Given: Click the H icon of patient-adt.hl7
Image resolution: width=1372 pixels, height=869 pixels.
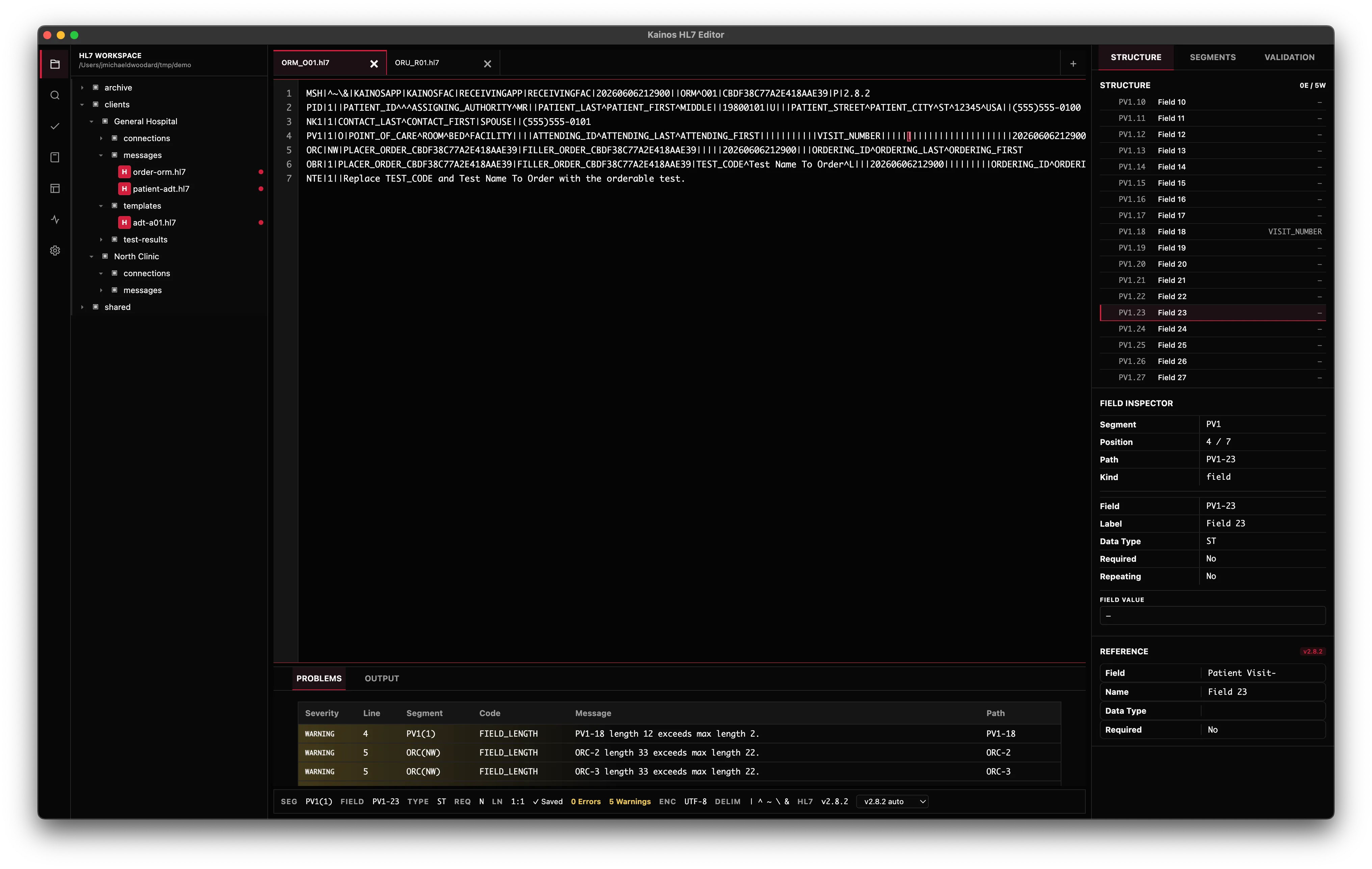Looking at the screenshot, I should click(124, 189).
